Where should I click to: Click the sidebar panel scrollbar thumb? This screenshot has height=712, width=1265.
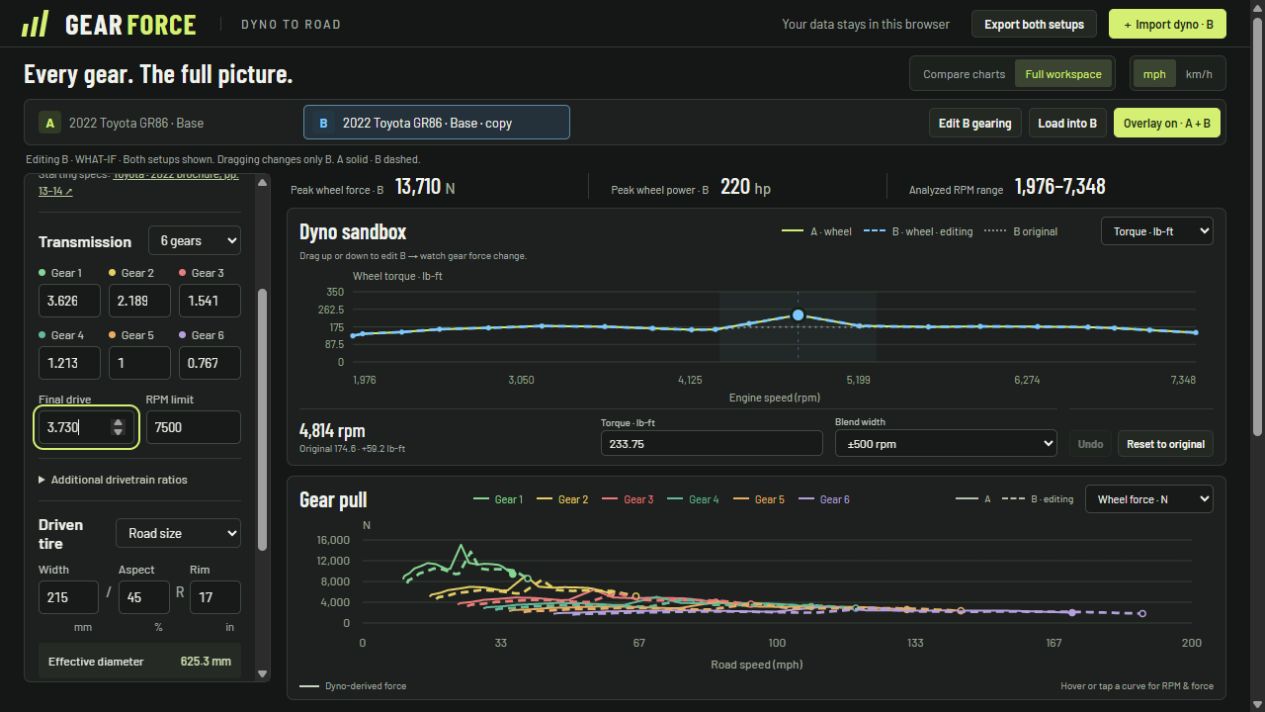(263, 420)
